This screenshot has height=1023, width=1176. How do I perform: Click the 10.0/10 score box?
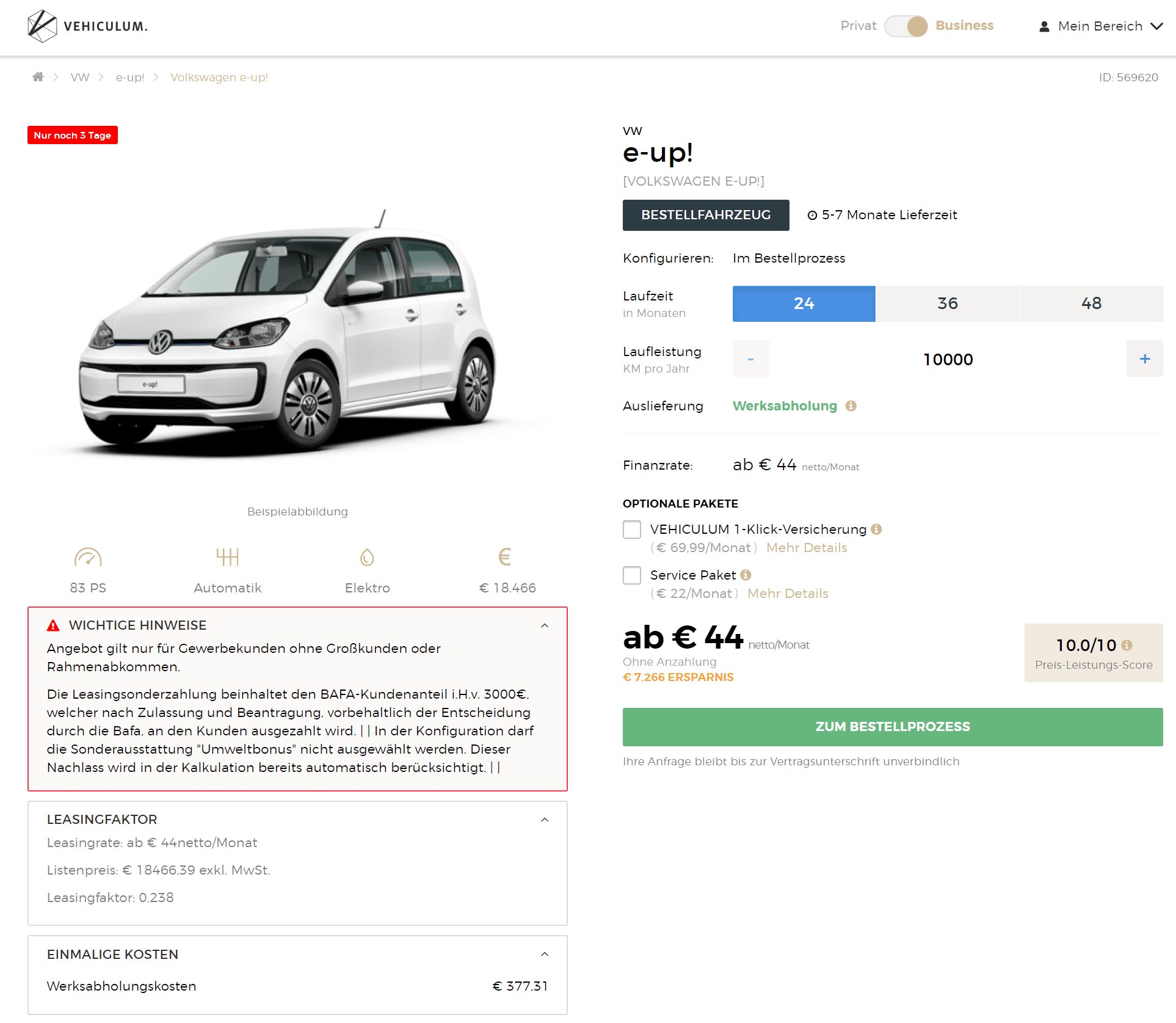[x=1094, y=653]
